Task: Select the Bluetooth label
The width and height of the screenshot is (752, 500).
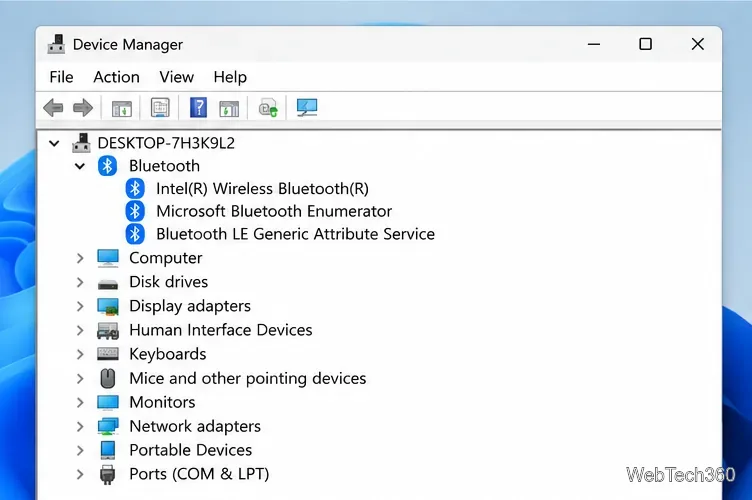Action: [x=164, y=166]
